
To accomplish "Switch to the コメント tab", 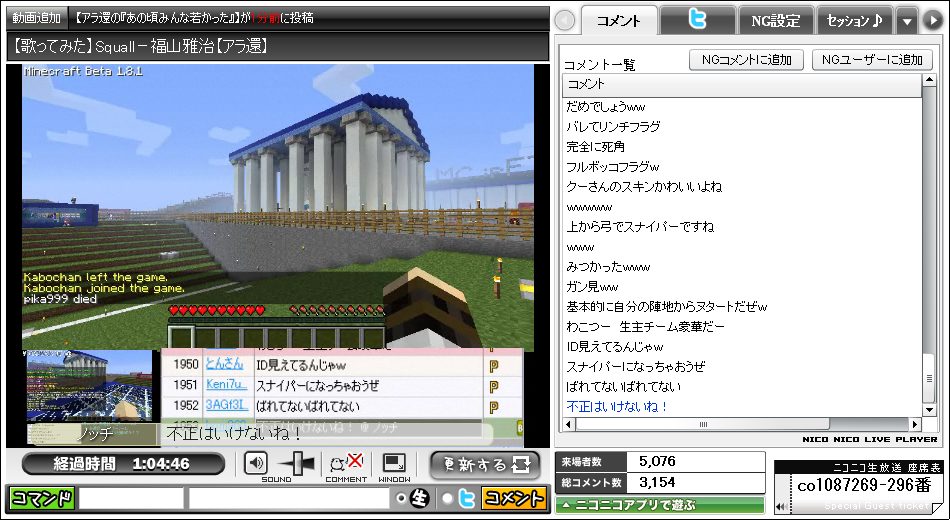I will click(619, 21).
